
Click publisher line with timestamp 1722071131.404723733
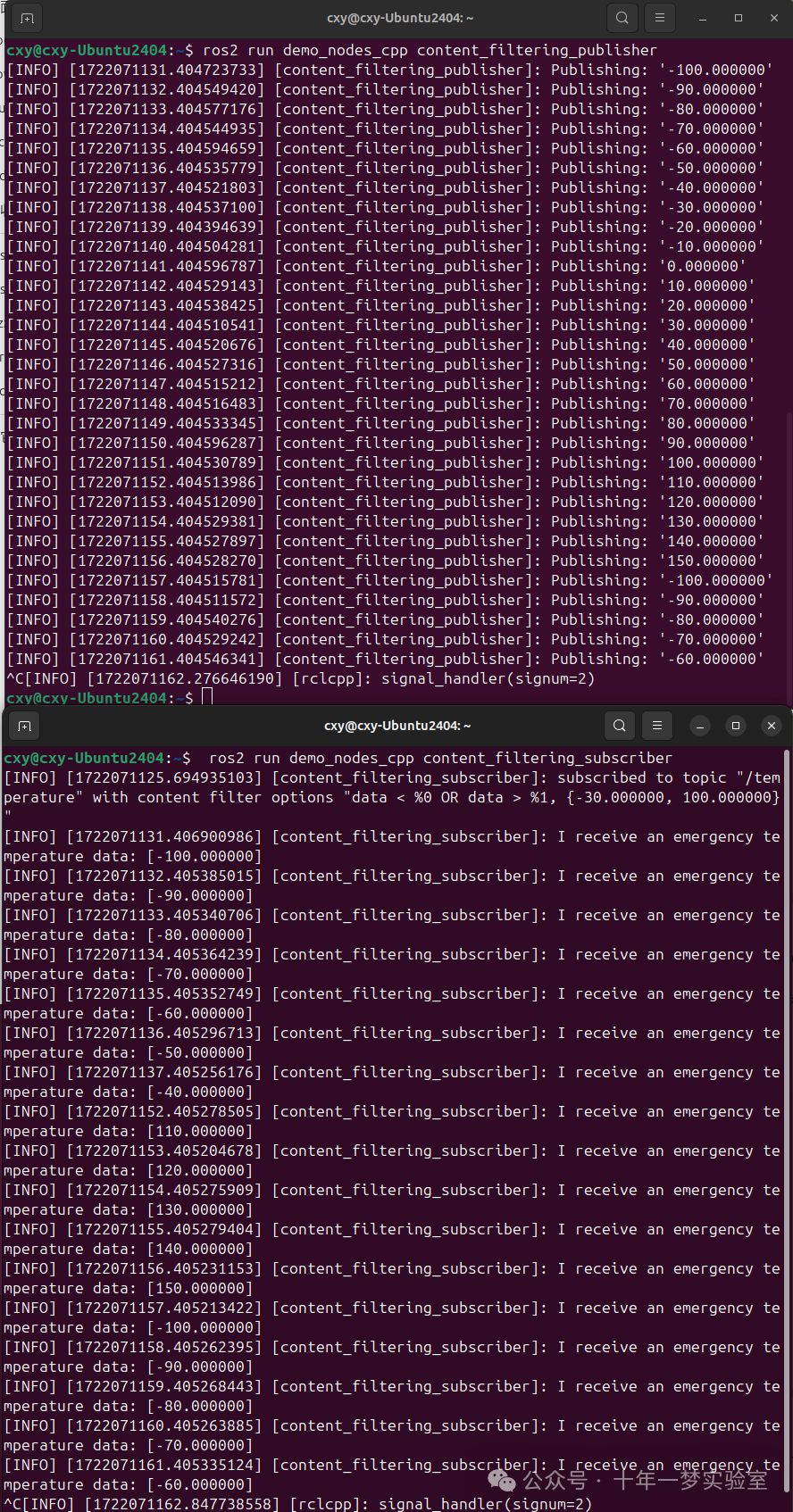coord(389,70)
